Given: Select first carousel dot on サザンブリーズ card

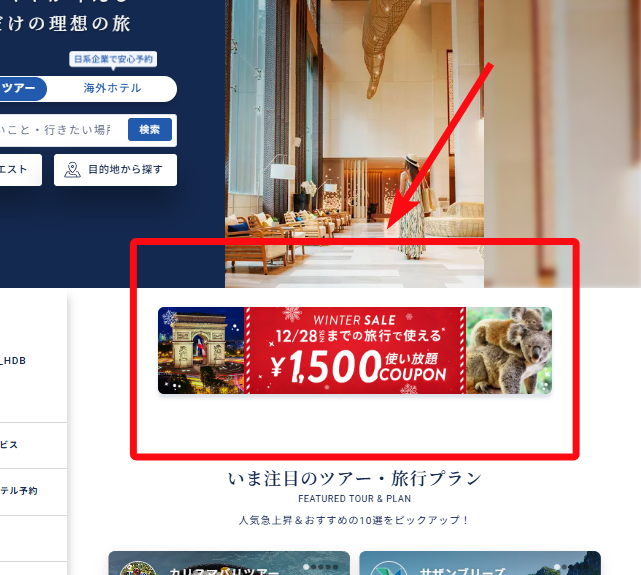Looking at the screenshot, I should 557,567.
